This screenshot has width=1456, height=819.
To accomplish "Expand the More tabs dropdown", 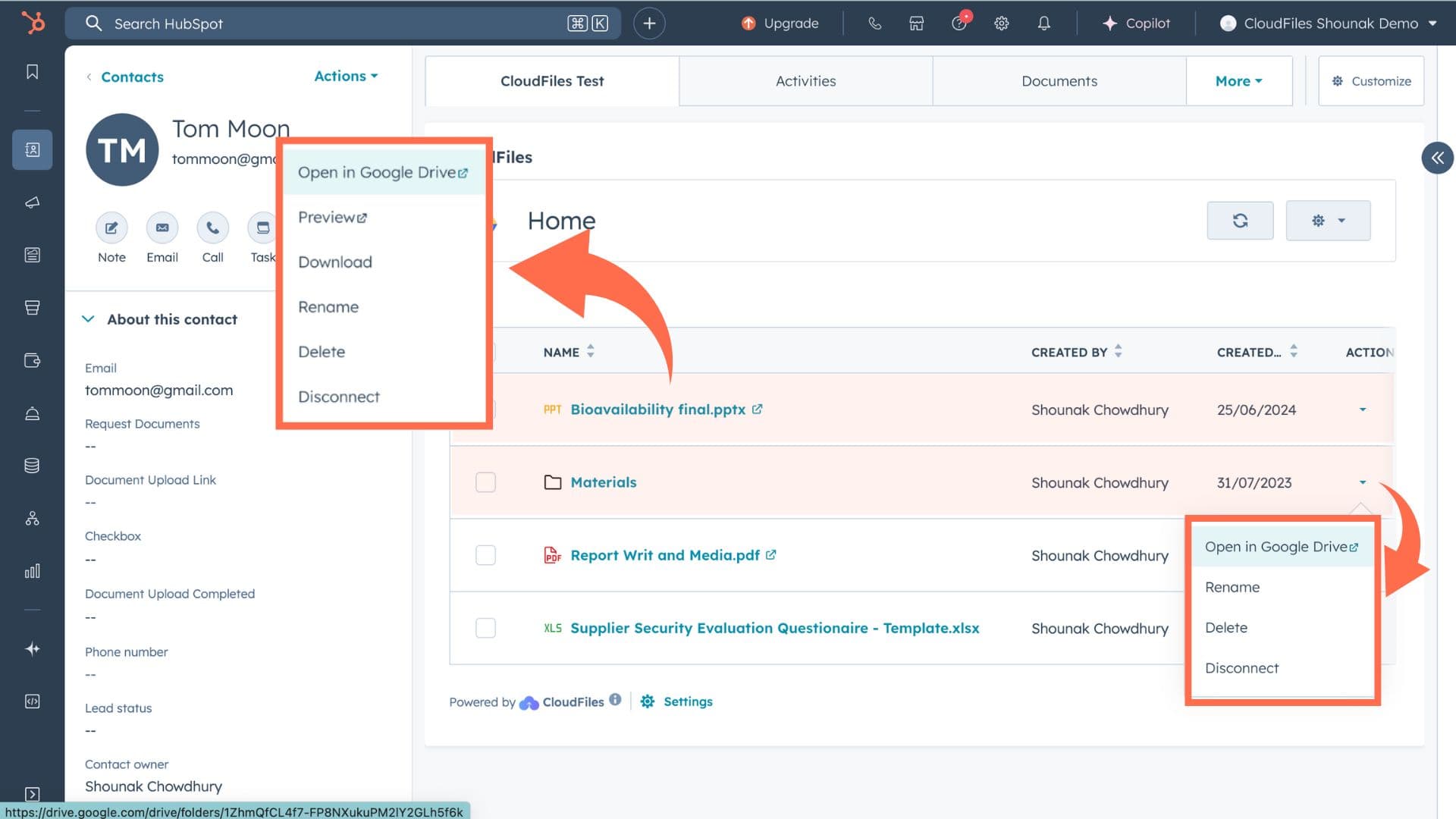I will pyautogui.click(x=1238, y=81).
